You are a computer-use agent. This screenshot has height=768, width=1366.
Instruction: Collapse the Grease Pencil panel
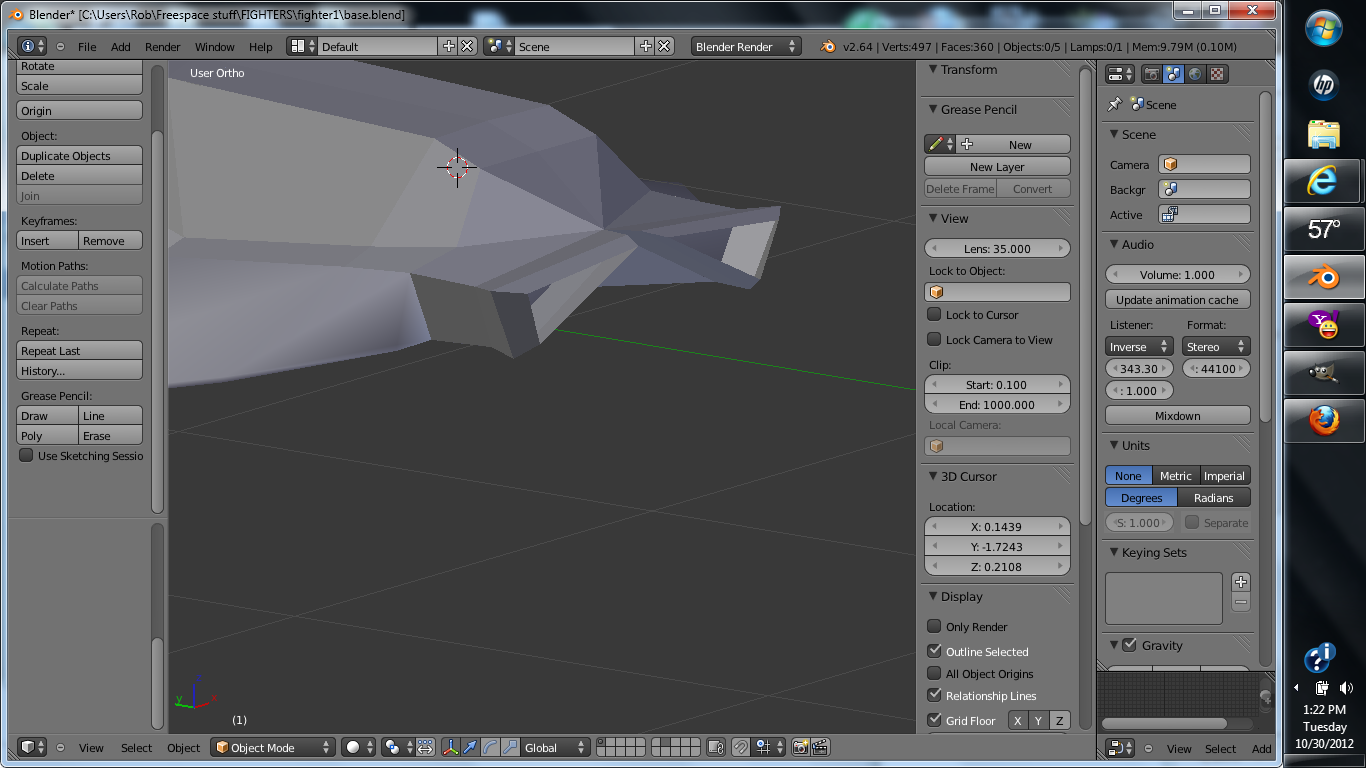pos(932,109)
